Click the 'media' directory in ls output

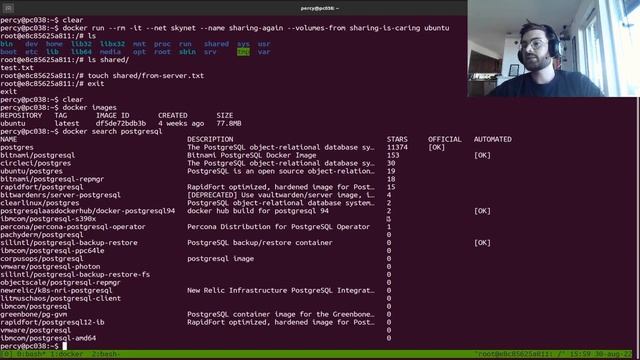[x=110, y=52]
